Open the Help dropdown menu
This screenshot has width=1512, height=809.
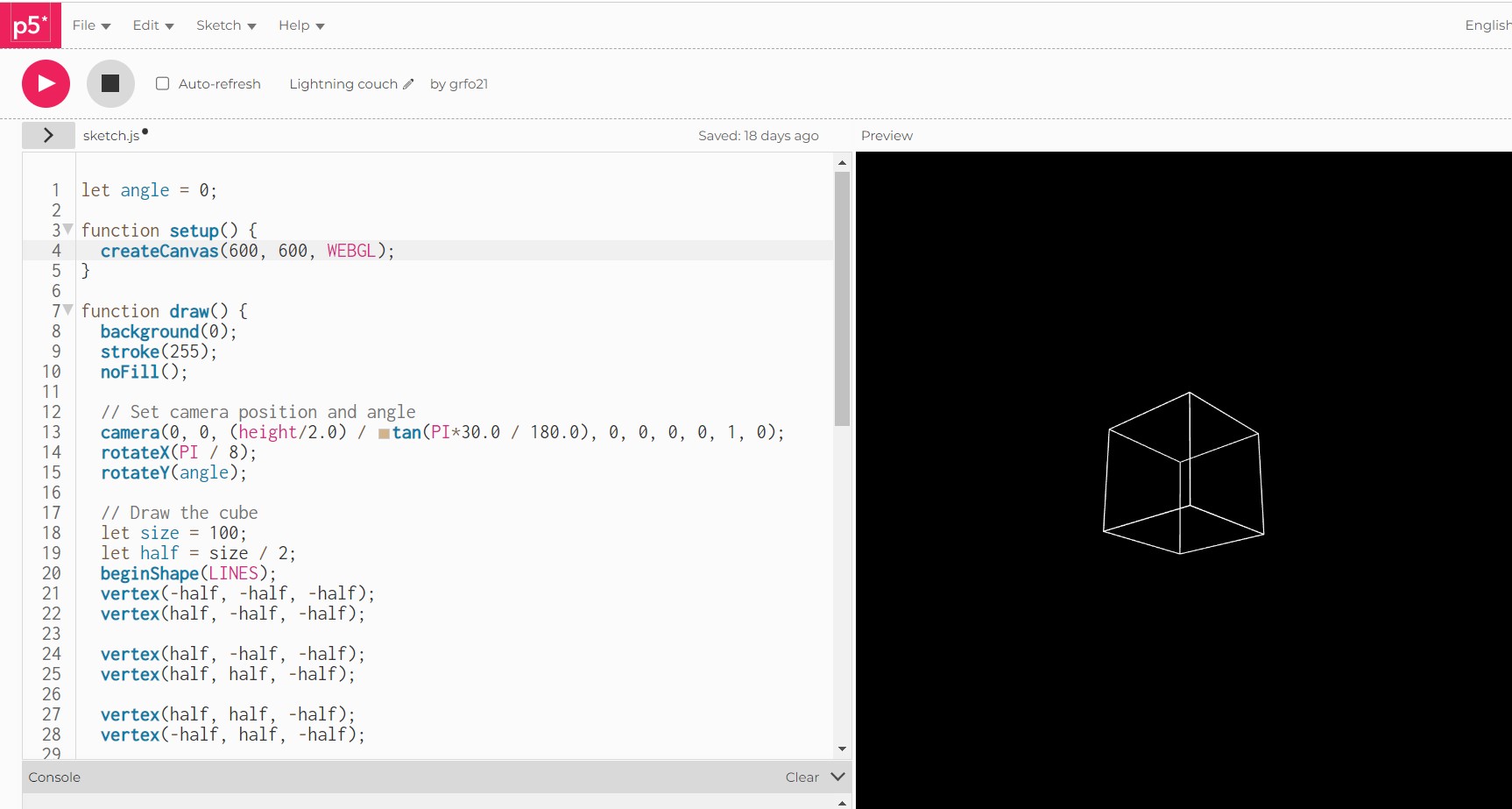(x=301, y=25)
